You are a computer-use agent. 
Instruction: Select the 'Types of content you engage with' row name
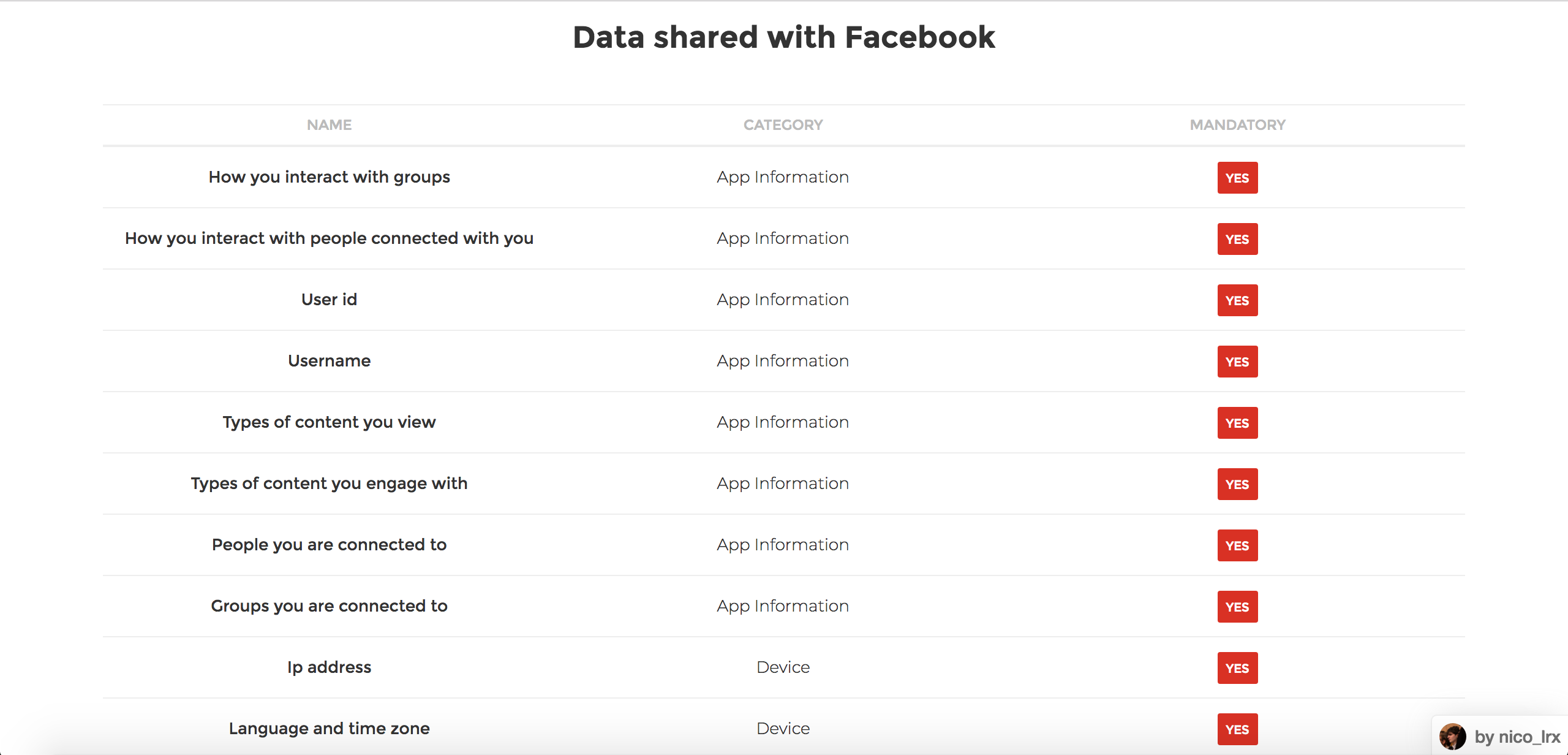tap(329, 484)
